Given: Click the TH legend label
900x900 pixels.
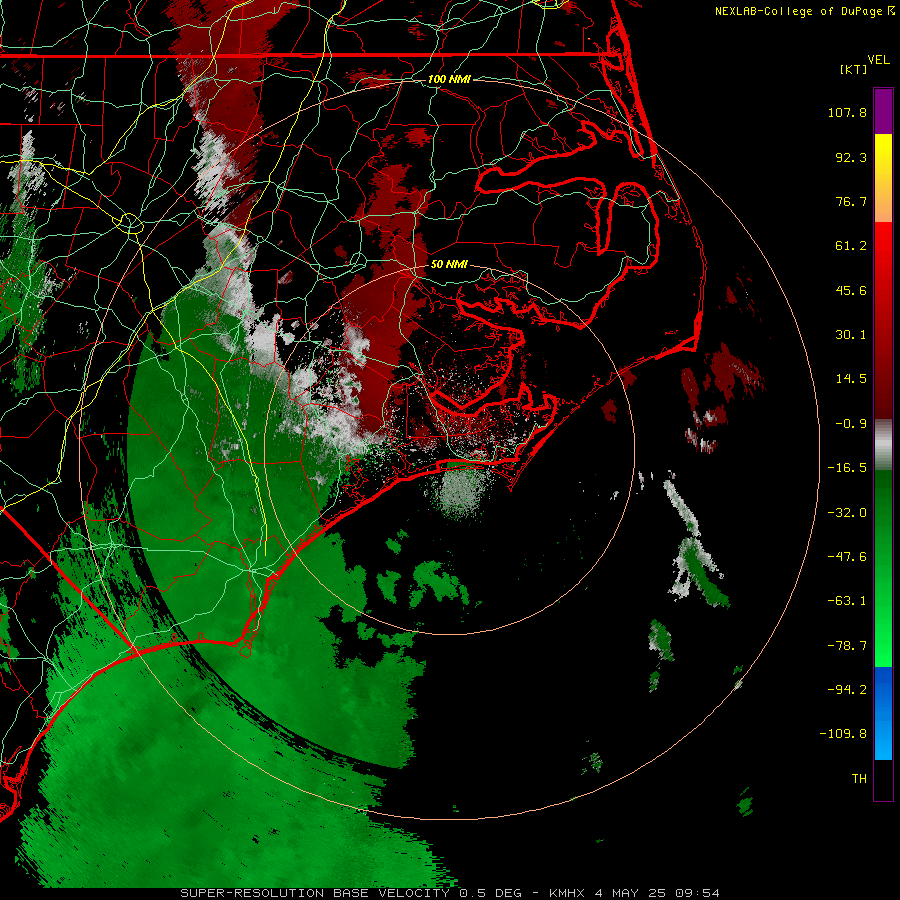Looking at the screenshot, I should point(859,779).
